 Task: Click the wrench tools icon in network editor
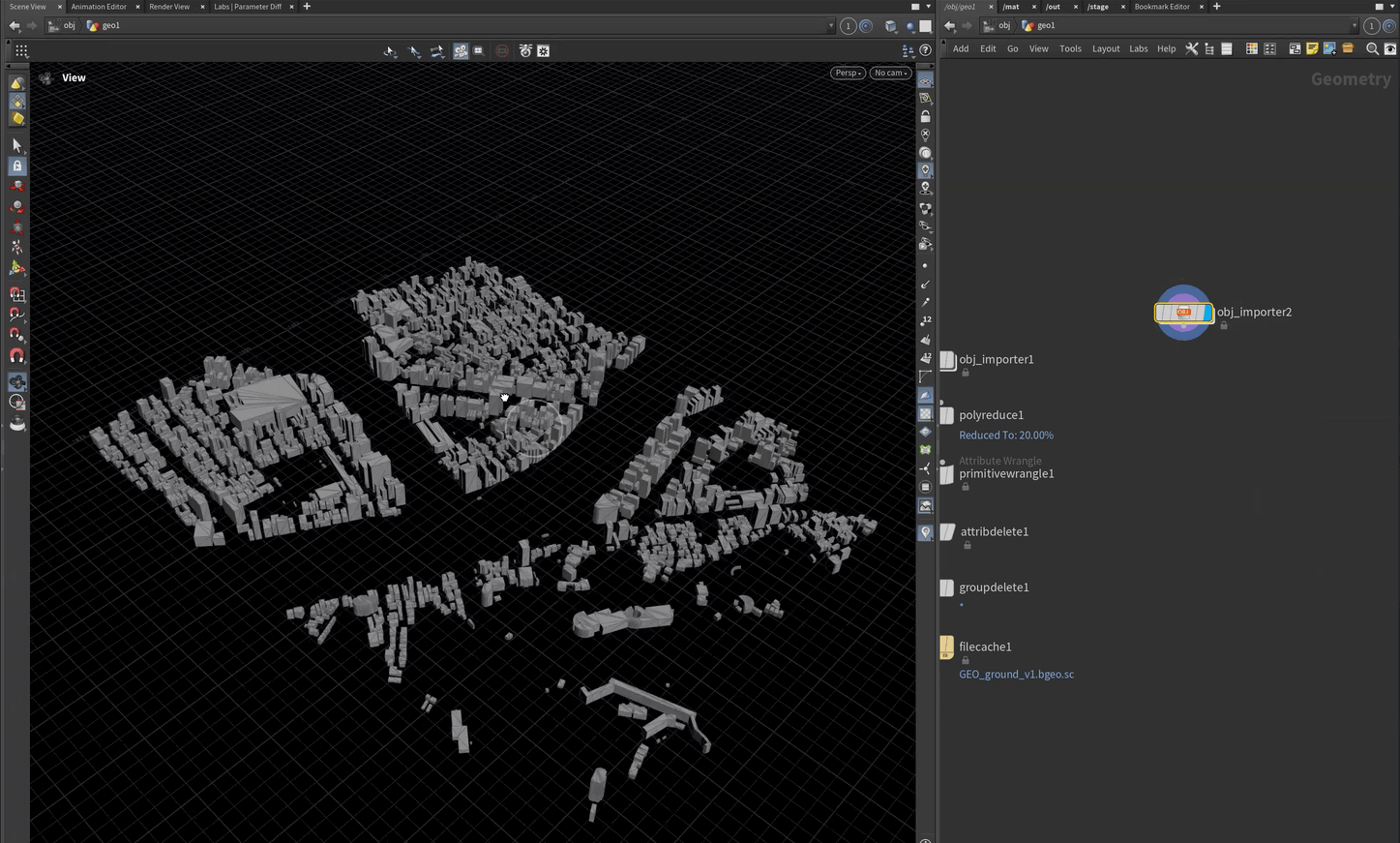pos(1192,48)
